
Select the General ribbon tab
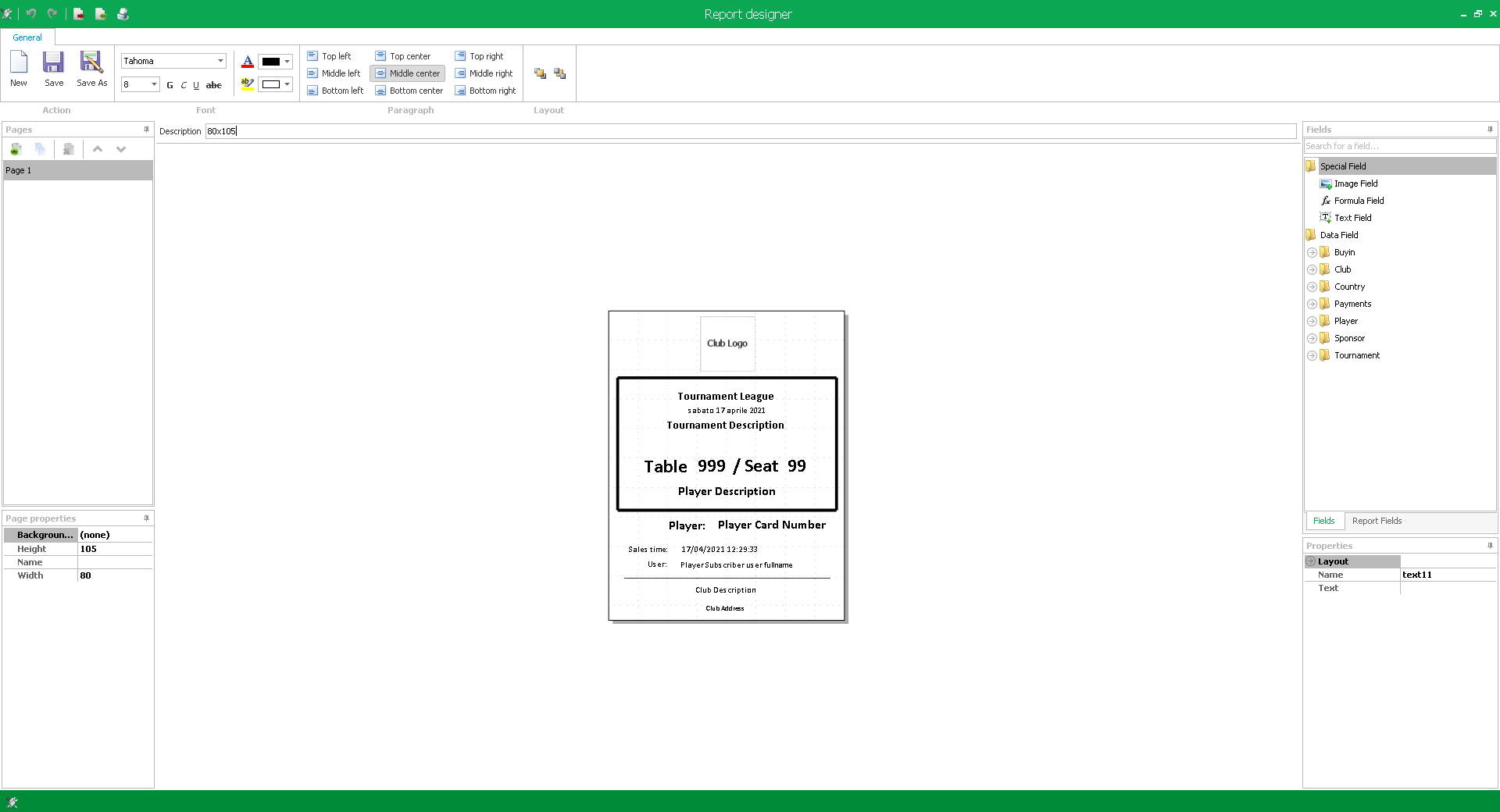pos(27,37)
